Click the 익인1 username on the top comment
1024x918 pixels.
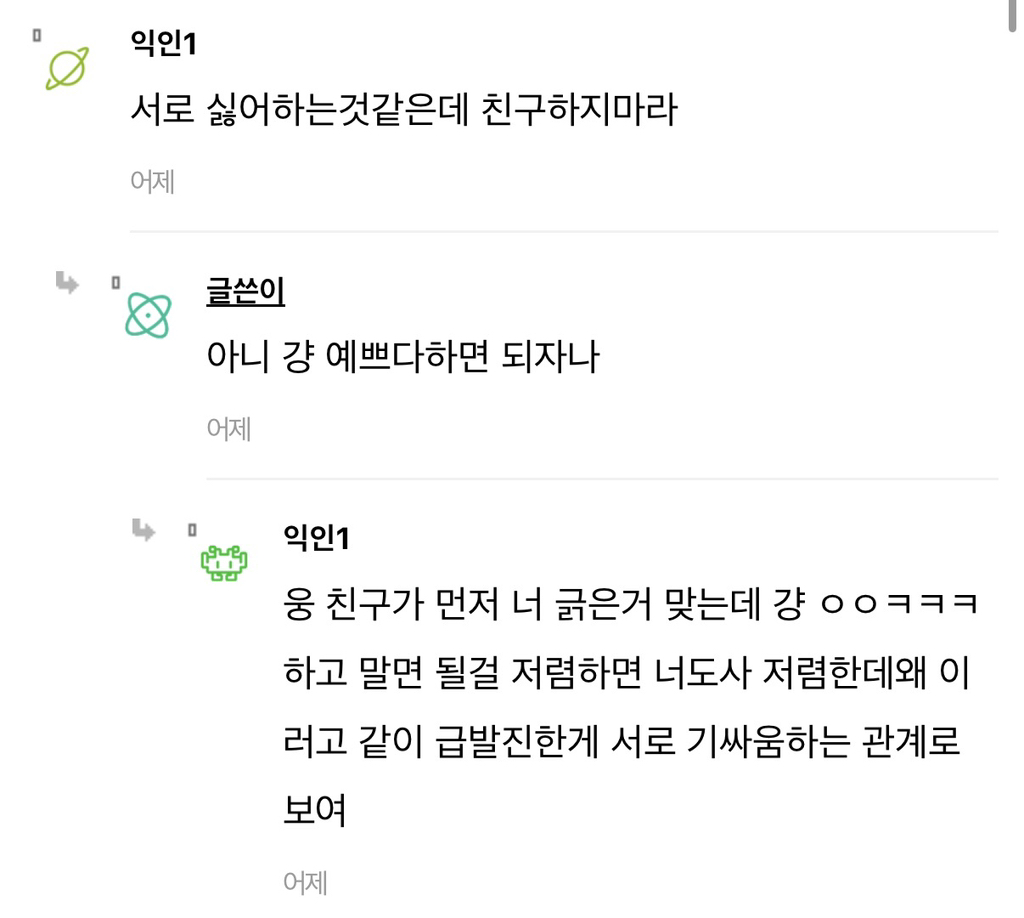[x=163, y=44]
